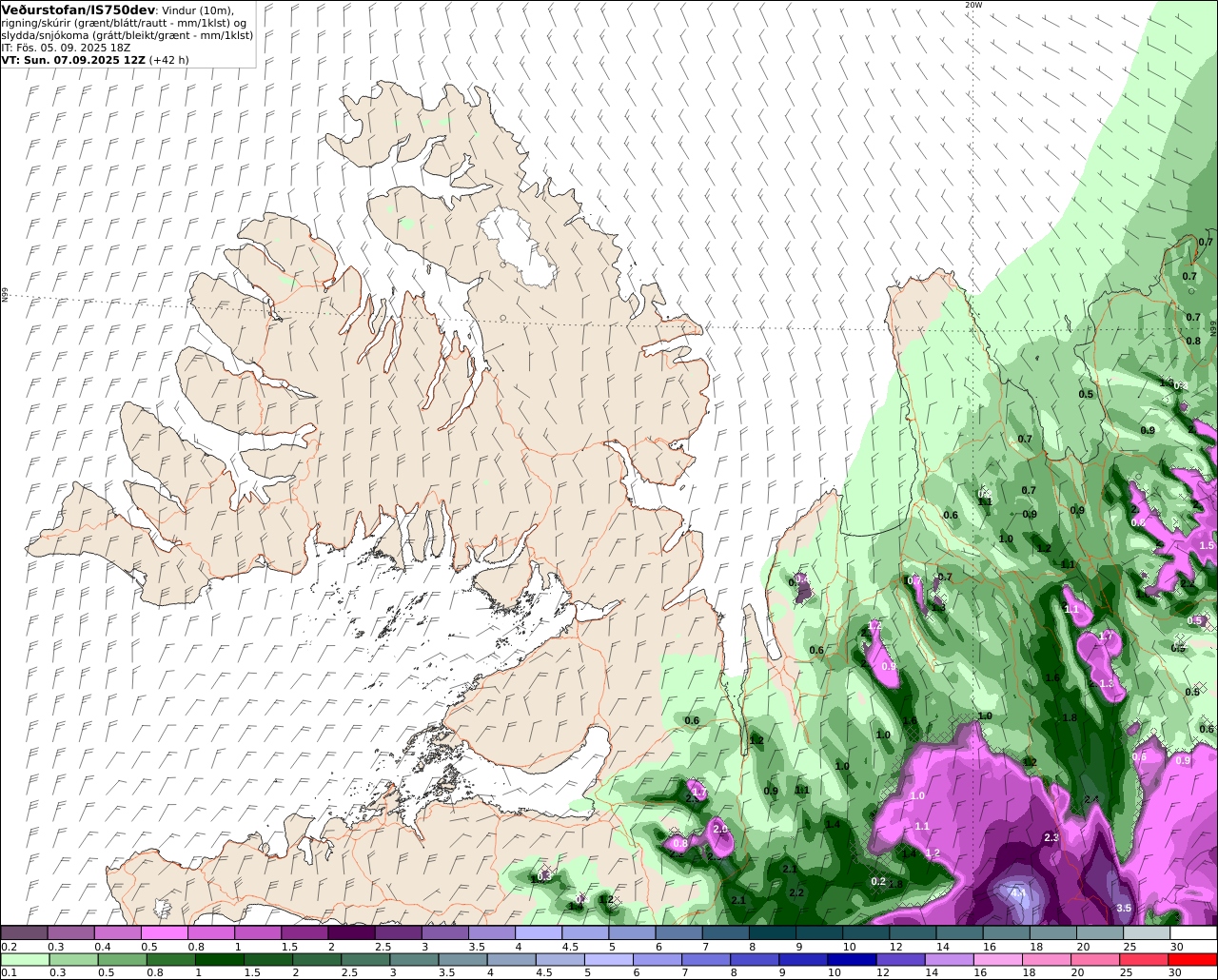Click the 2.2 value on the map
This screenshot has width=1218, height=980.
[x=796, y=892]
